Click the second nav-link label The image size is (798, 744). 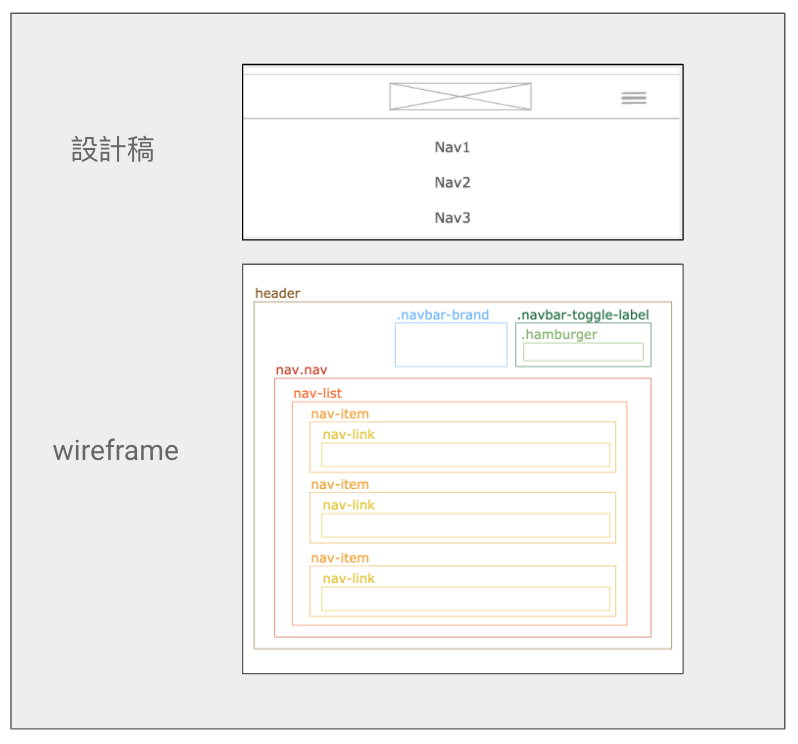(348, 505)
